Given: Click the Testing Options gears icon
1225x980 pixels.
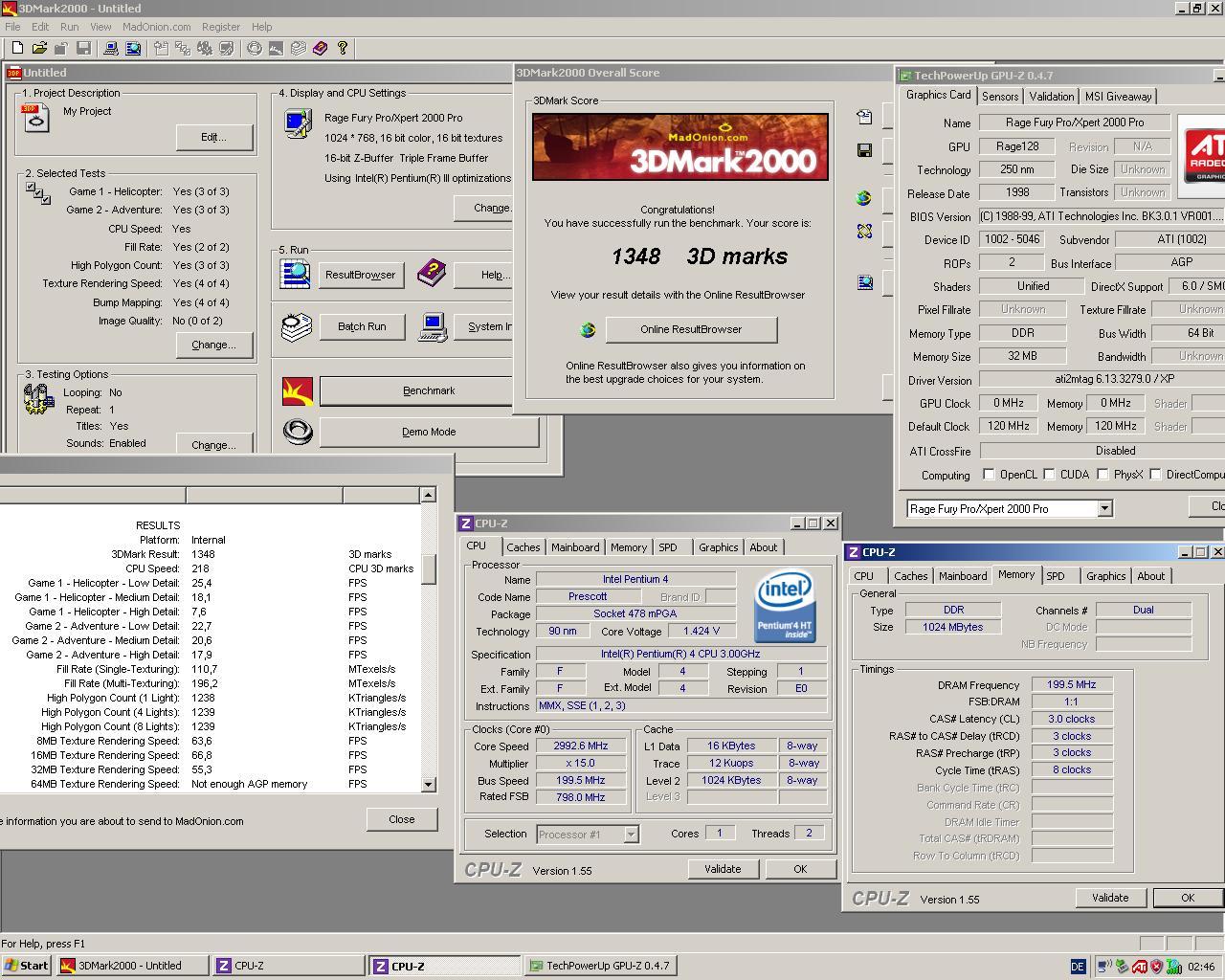Looking at the screenshot, I should point(37,398).
